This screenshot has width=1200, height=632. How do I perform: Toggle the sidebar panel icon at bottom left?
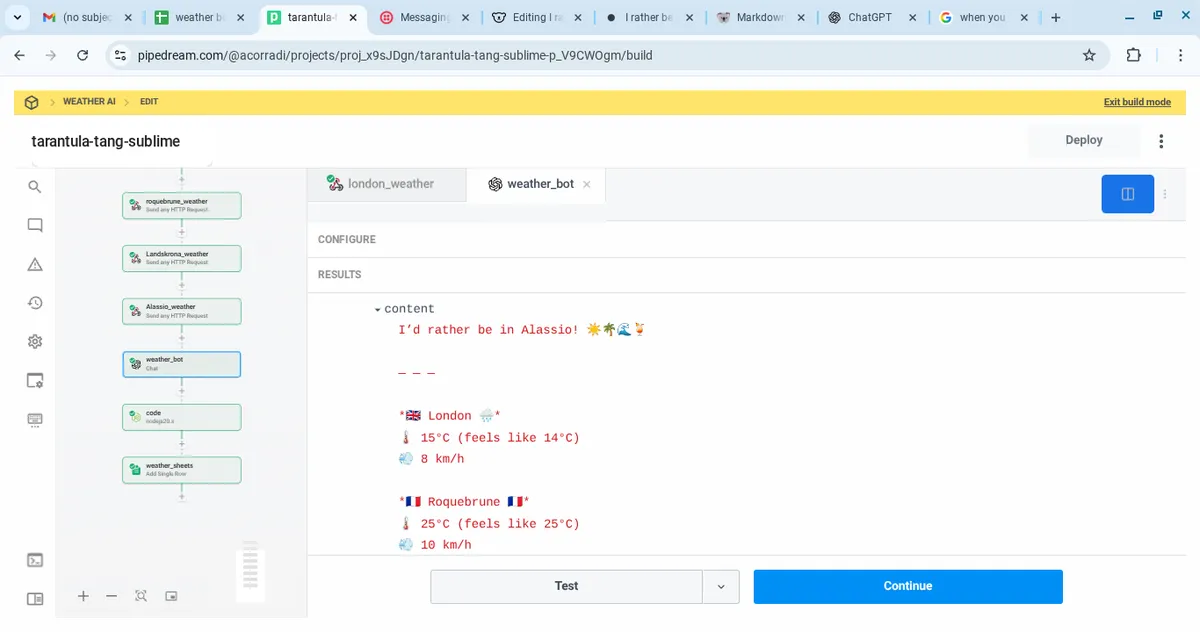click(x=35, y=599)
